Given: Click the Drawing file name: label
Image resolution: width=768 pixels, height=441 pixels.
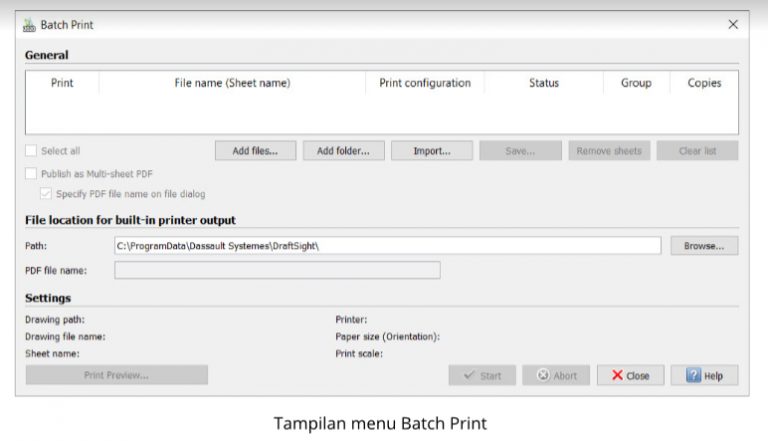Looking at the screenshot, I should (x=65, y=337).
